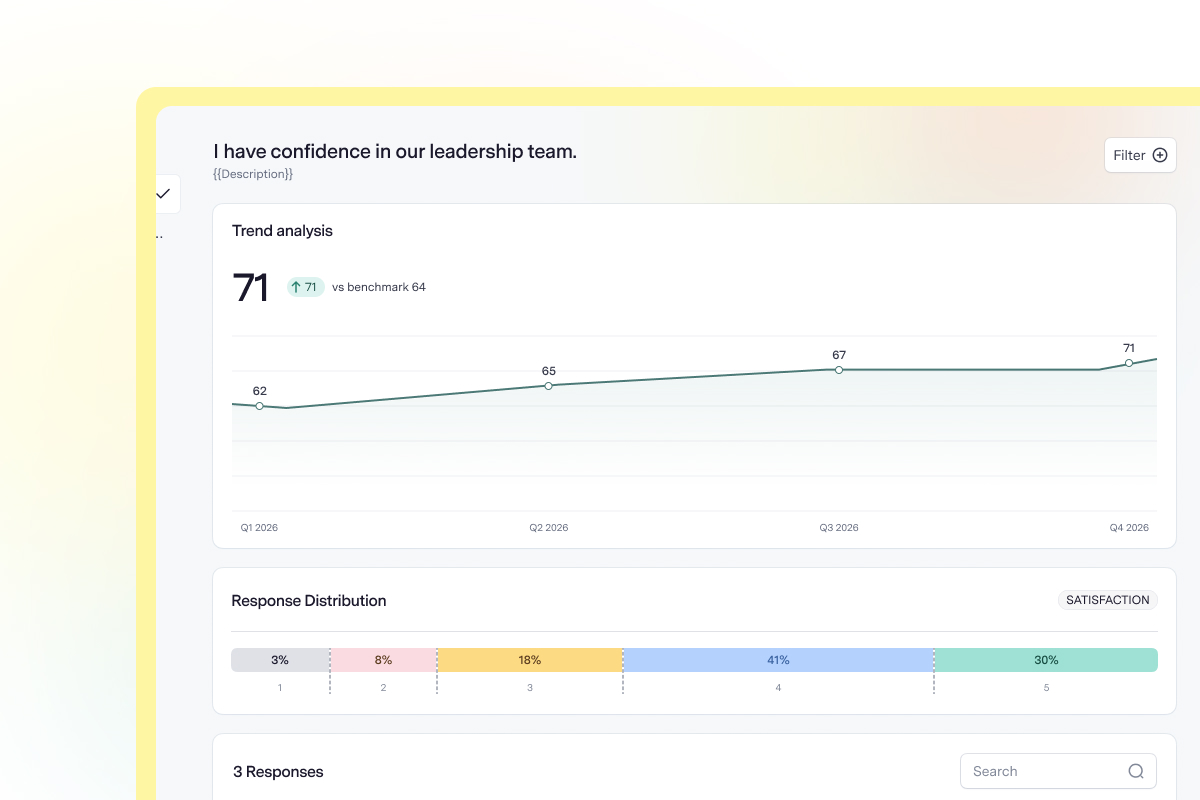The height and width of the screenshot is (800, 1200).
Task: Click the plus circle icon in Filter
Action: point(1160,155)
